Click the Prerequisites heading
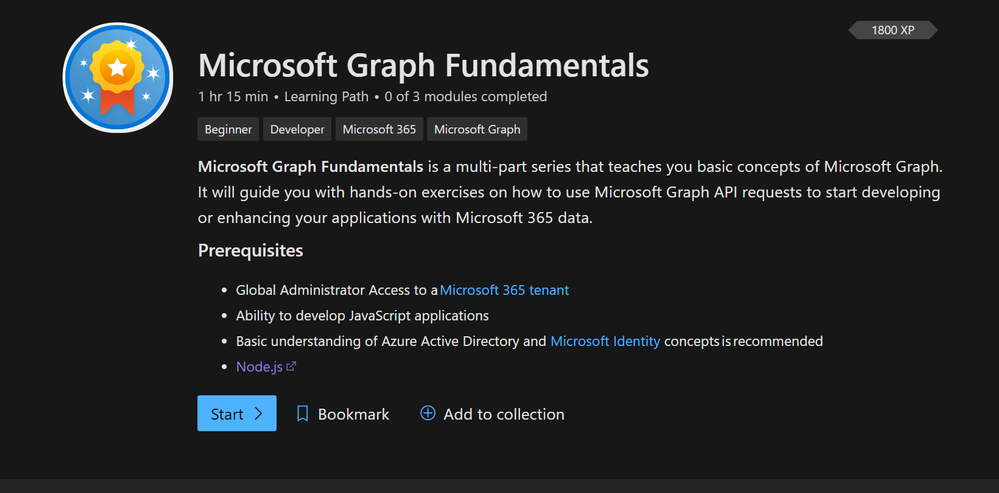The height and width of the screenshot is (493, 999). [250, 251]
